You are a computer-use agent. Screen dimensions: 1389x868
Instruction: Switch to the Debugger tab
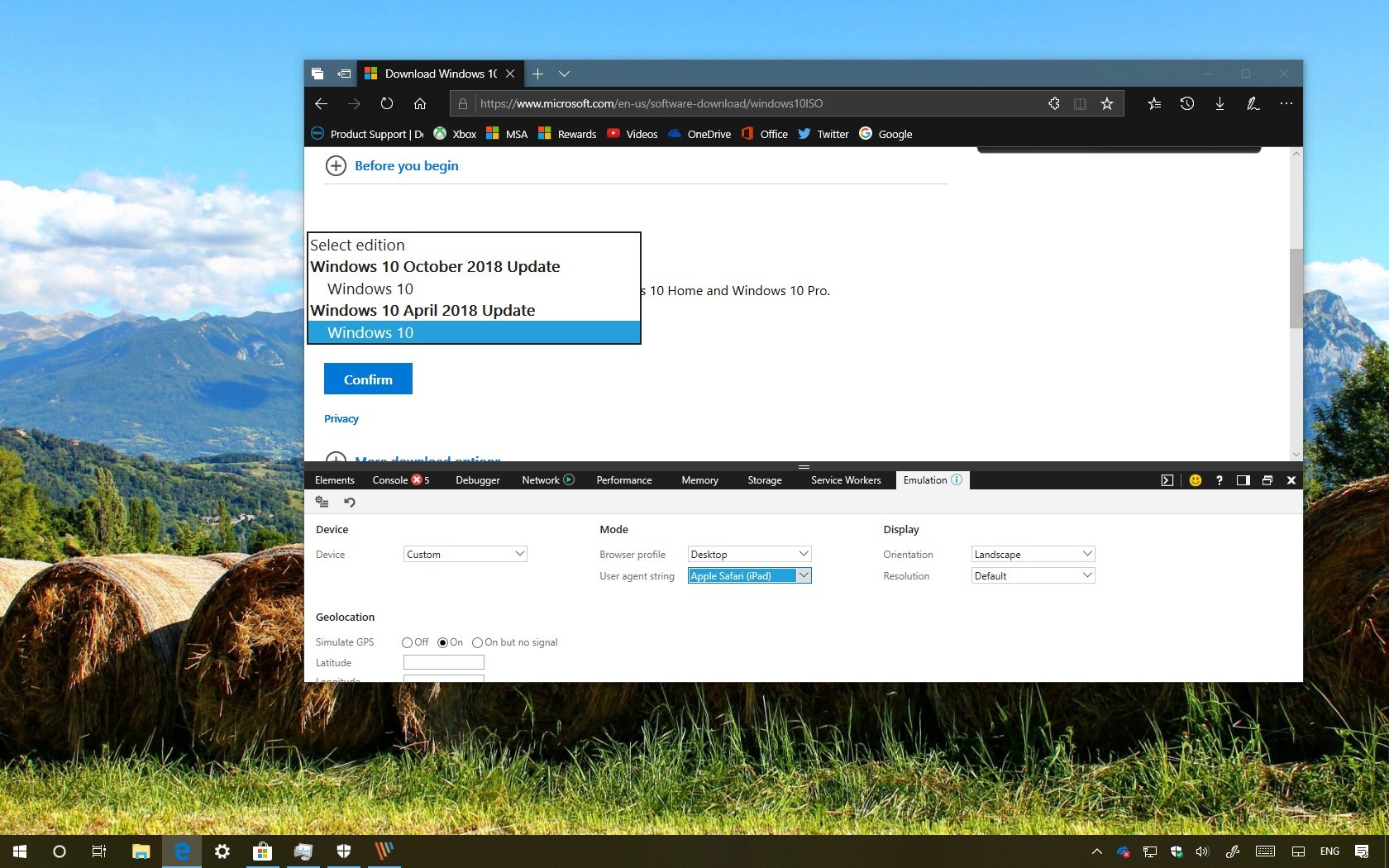tap(478, 480)
